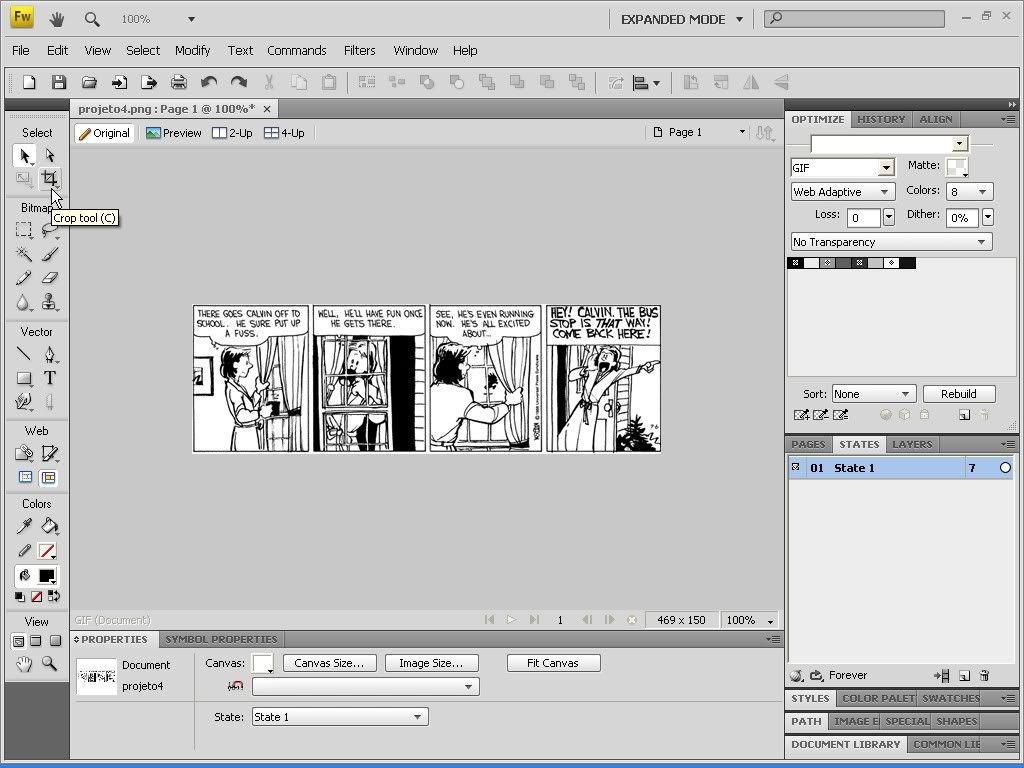Open the No Transparency dropdown
This screenshot has width=1024, height=768.
coord(891,242)
